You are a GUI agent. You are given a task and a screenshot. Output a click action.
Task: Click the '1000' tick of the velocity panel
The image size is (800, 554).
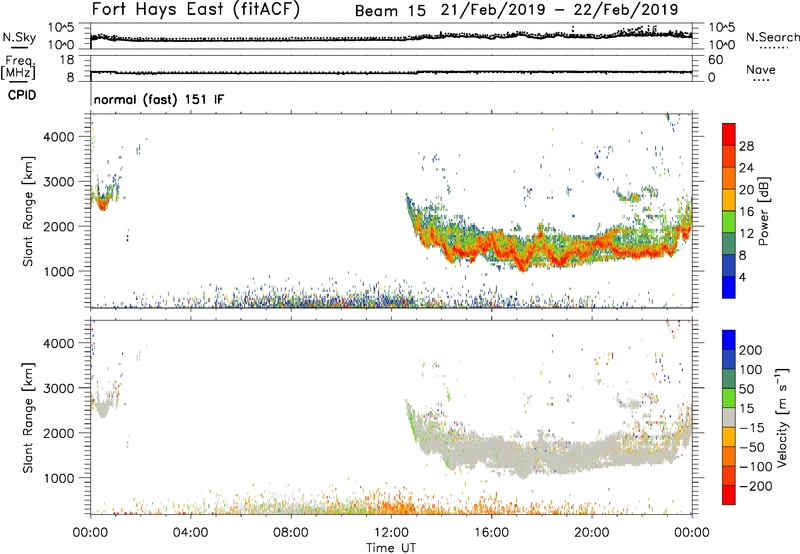point(58,478)
